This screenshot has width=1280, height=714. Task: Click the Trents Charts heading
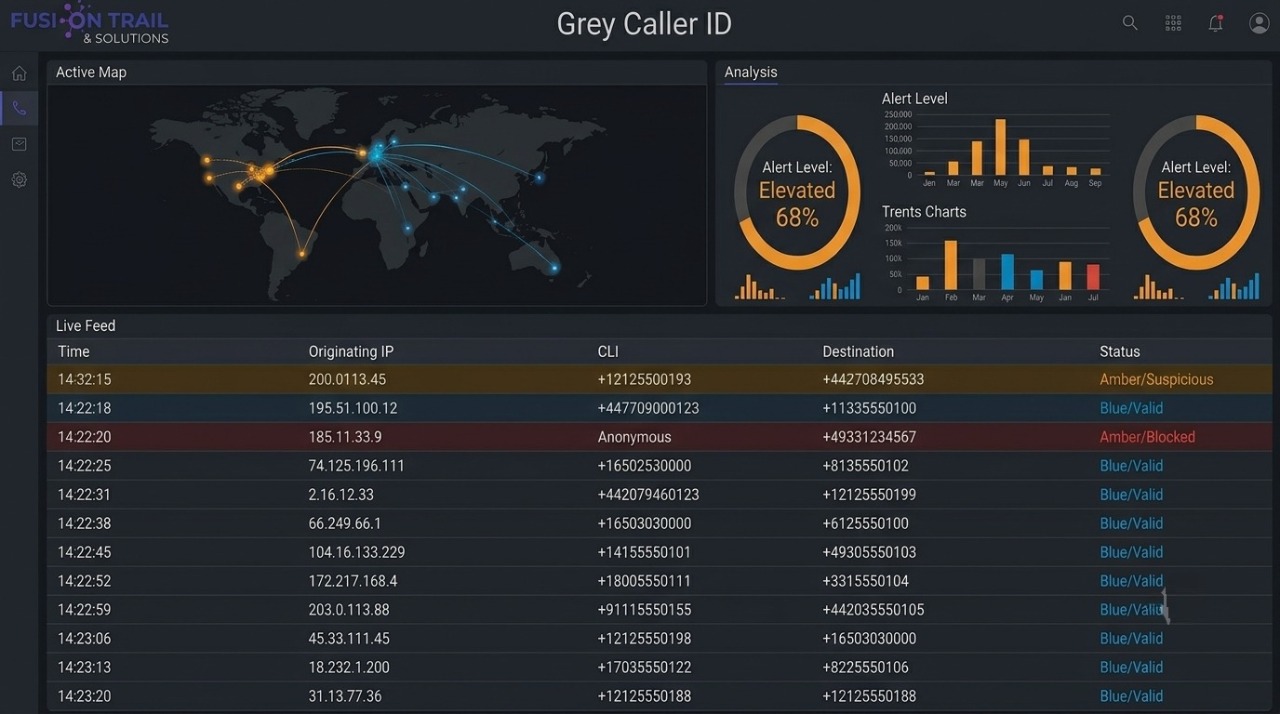[924, 212]
